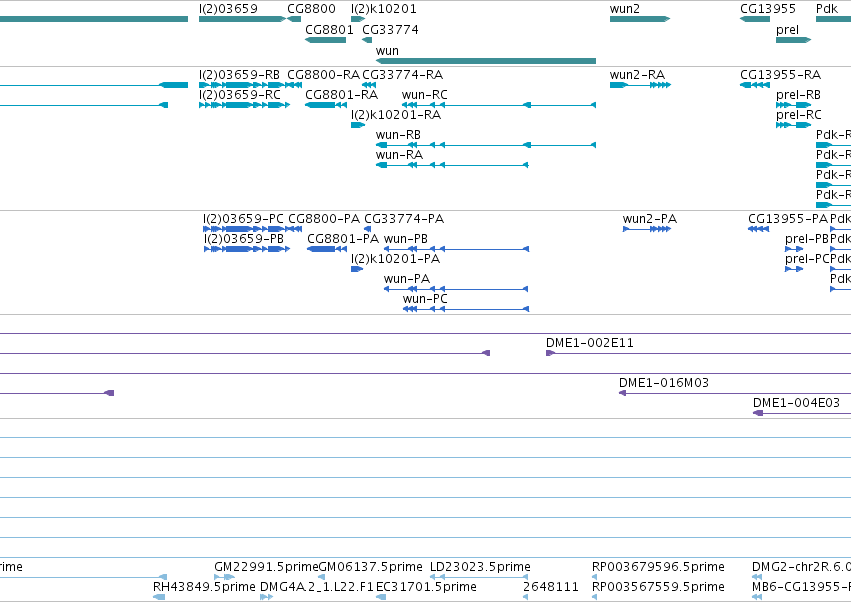Click protein CG13955-PA label
Viewport: 851px width, 602px height.
click(x=788, y=219)
